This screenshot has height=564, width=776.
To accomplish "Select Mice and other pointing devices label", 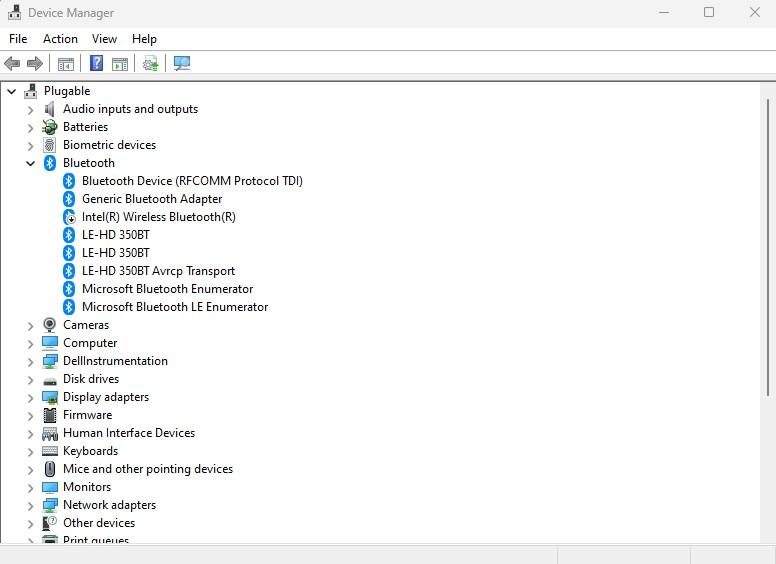I will 147,469.
